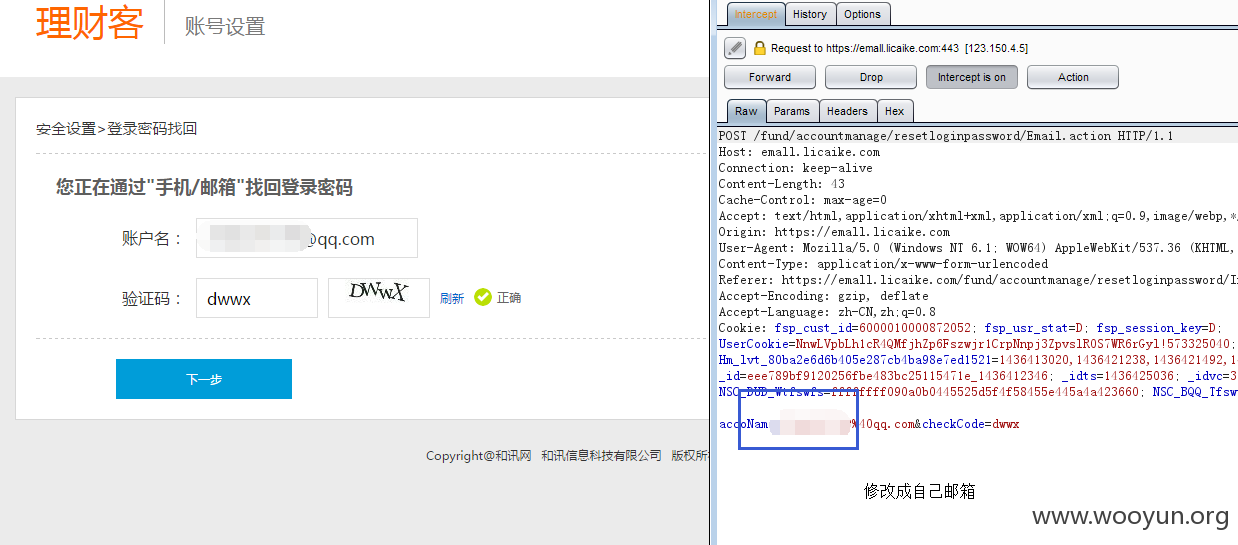This screenshot has width=1238, height=545.
Task: Click the Content-Type header line
Action: coord(883,264)
